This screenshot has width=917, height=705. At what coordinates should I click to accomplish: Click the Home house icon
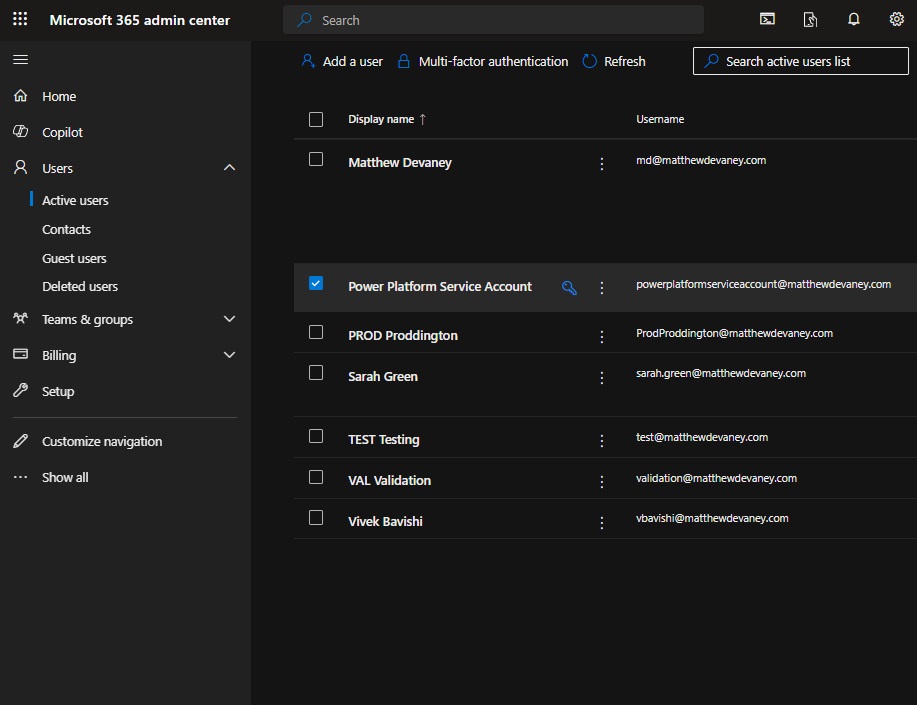20,95
